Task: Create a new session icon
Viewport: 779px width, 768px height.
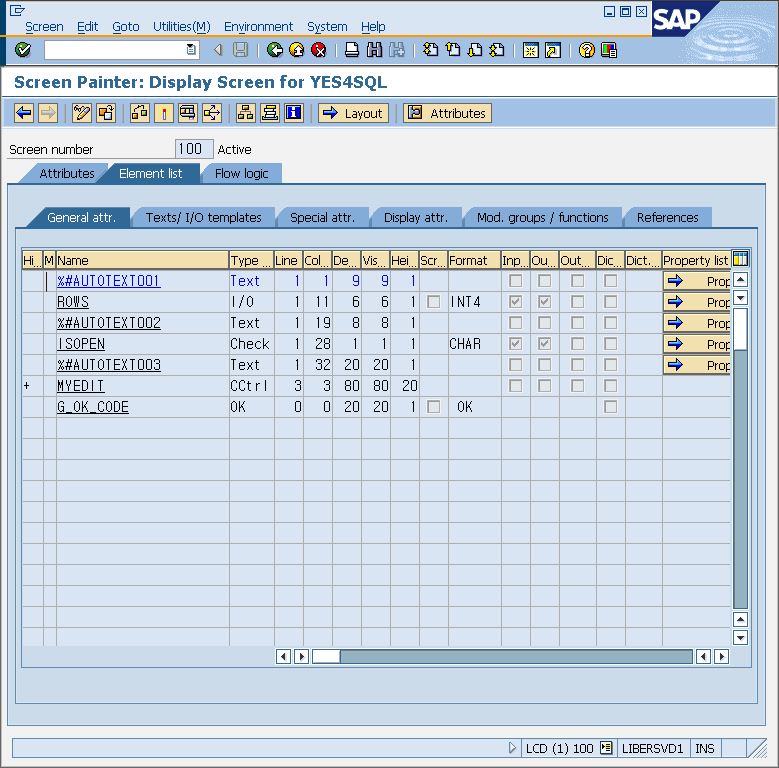Action: point(531,50)
